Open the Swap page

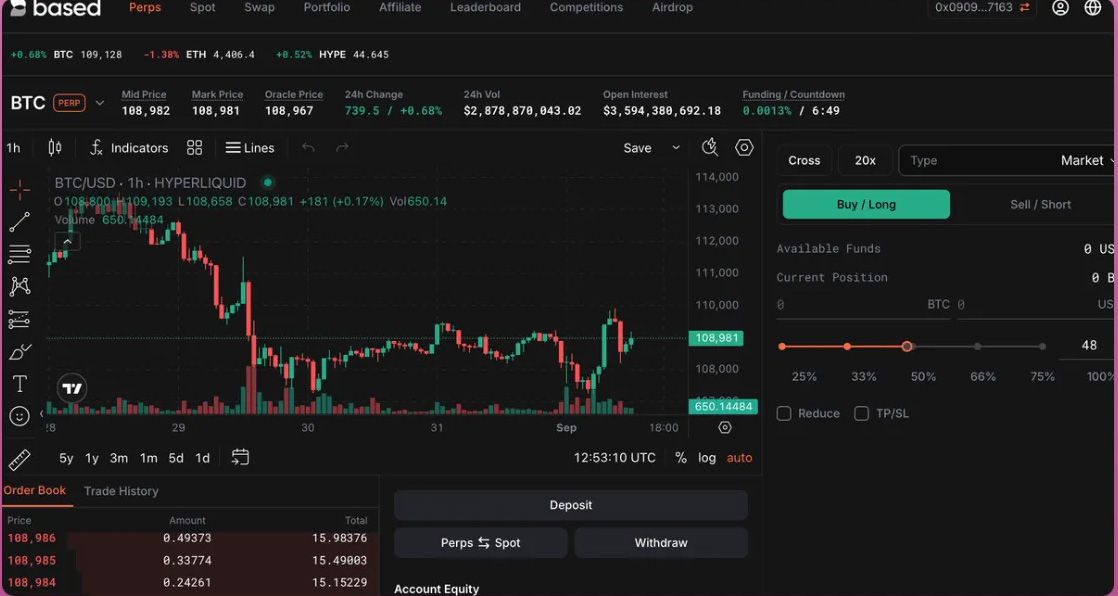(x=260, y=7)
